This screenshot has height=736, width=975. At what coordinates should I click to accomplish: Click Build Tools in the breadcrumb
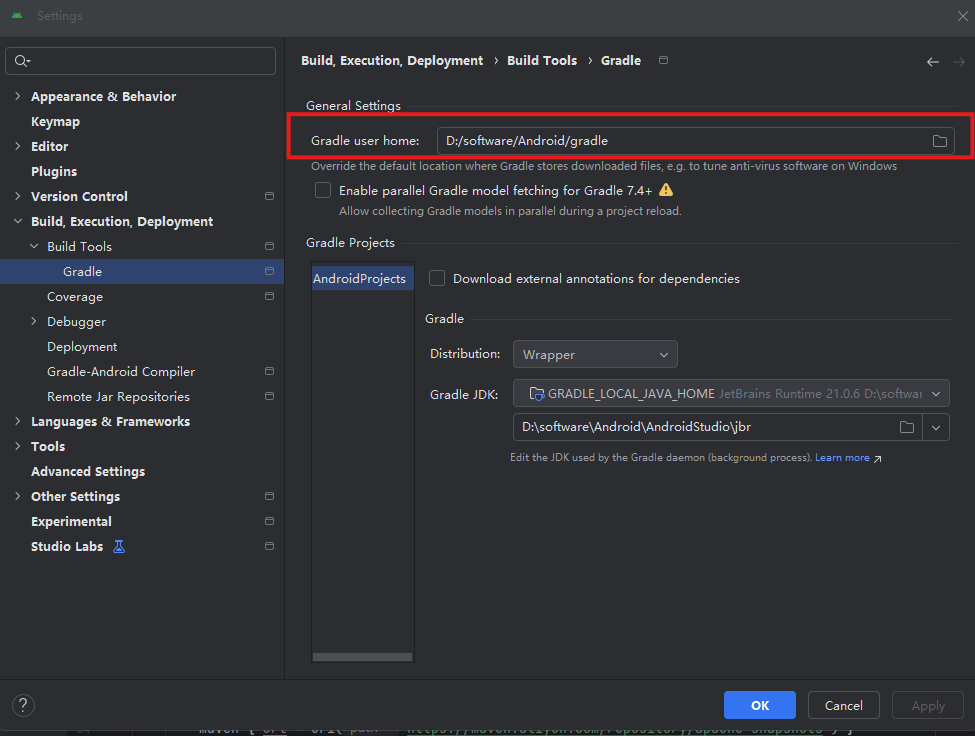542,60
